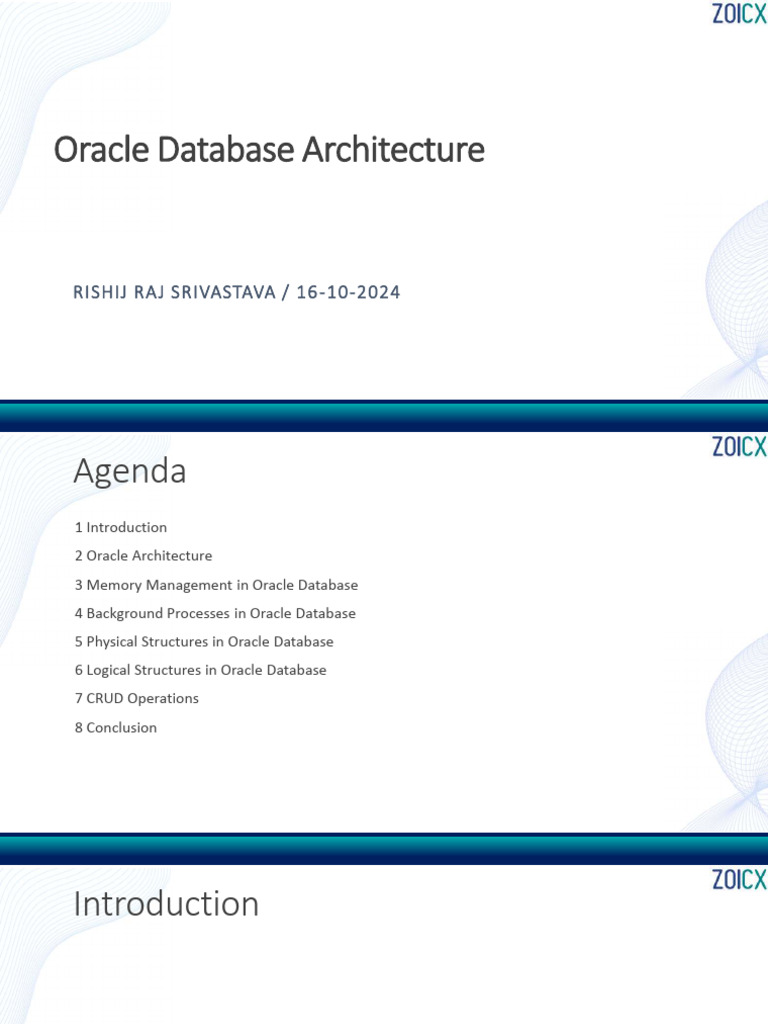Select the Oracle Database Architecture title

[269, 150]
